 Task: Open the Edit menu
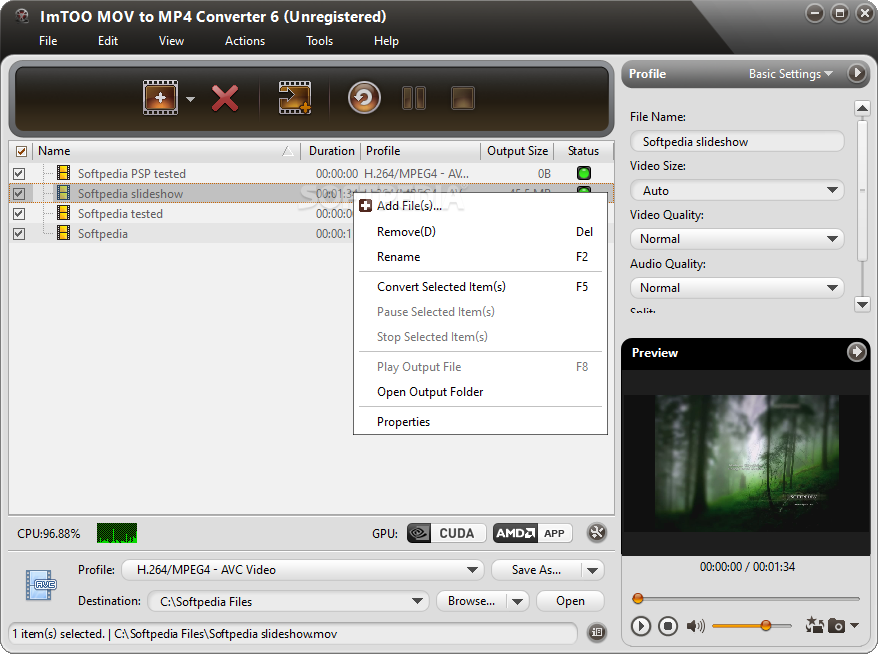(108, 41)
